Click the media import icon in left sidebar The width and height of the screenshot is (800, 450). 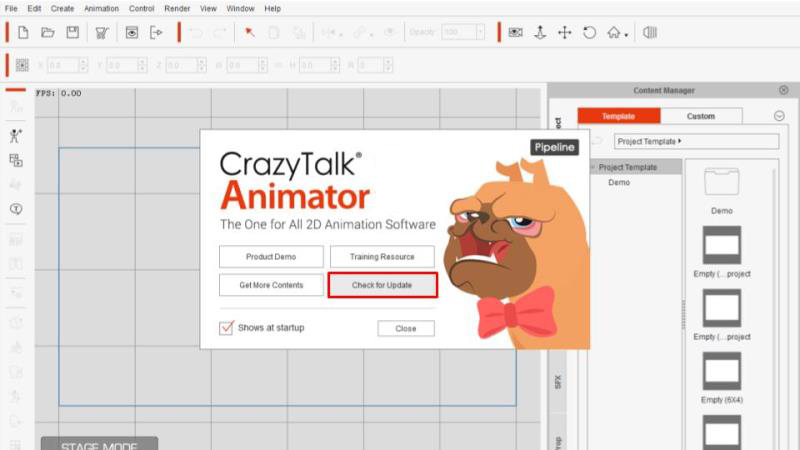(16, 160)
